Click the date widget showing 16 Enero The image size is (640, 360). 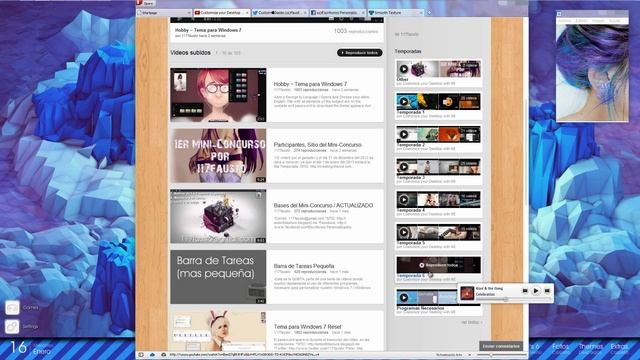click(x=32, y=347)
